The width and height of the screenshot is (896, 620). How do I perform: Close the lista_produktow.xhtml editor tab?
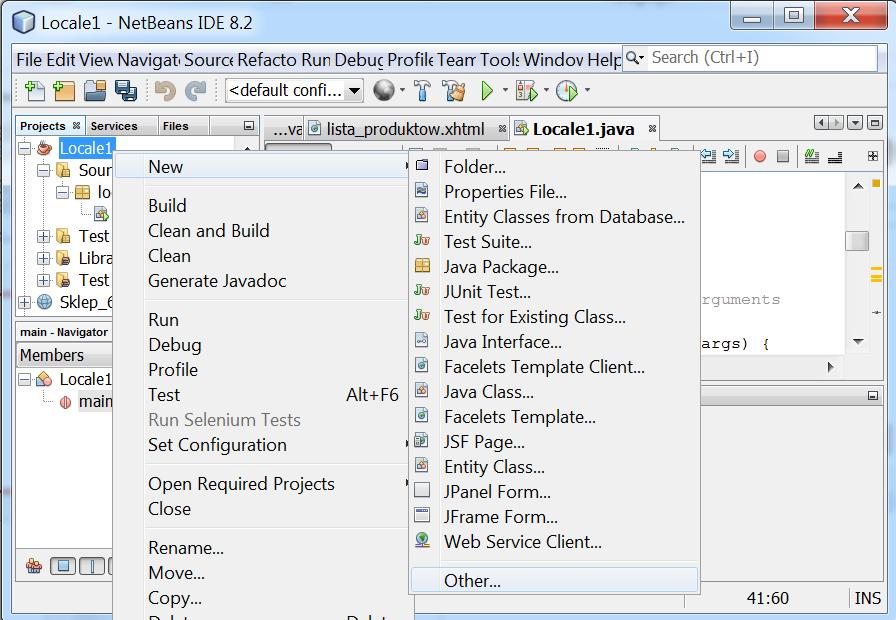(x=502, y=129)
